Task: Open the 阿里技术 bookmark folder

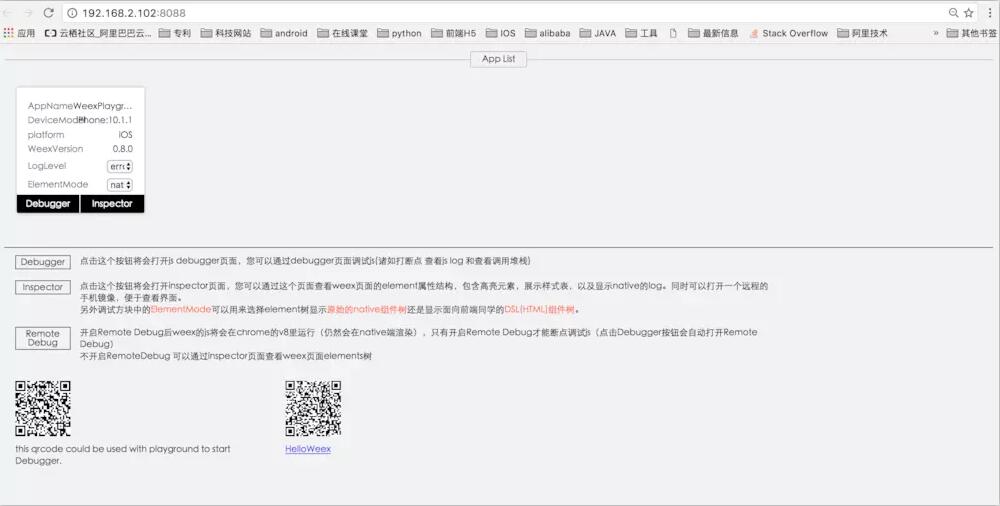Action: 862,33
